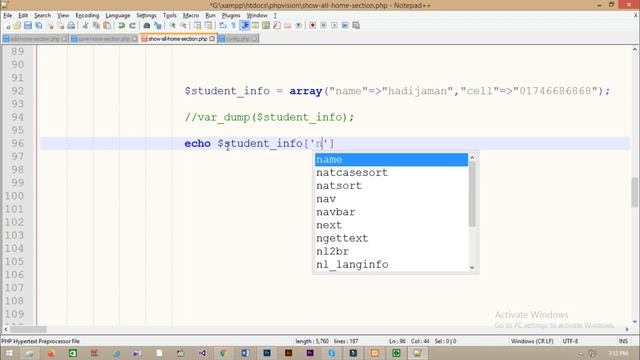
Task: Redo the edit with the Redo arrow
Action: (132, 25)
